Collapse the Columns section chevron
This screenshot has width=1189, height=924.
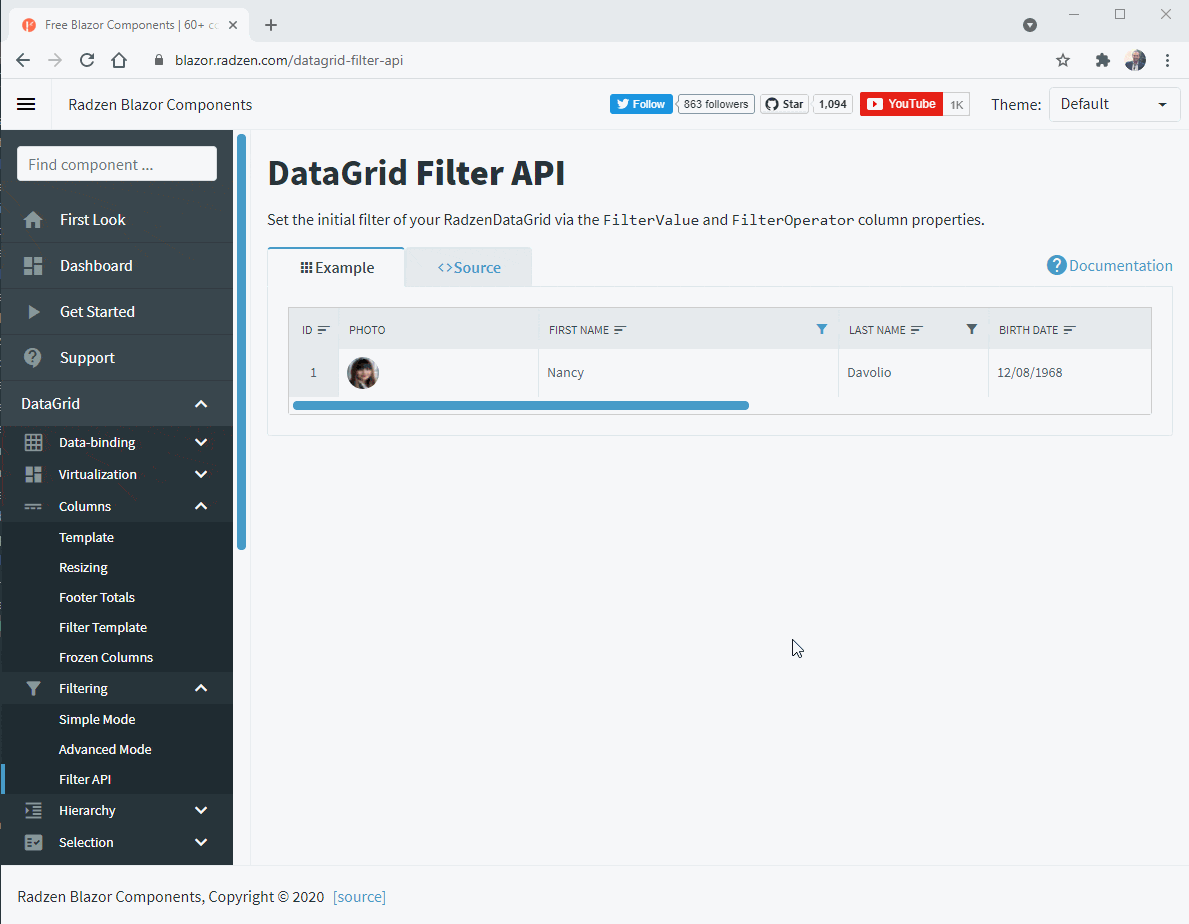(x=201, y=506)
